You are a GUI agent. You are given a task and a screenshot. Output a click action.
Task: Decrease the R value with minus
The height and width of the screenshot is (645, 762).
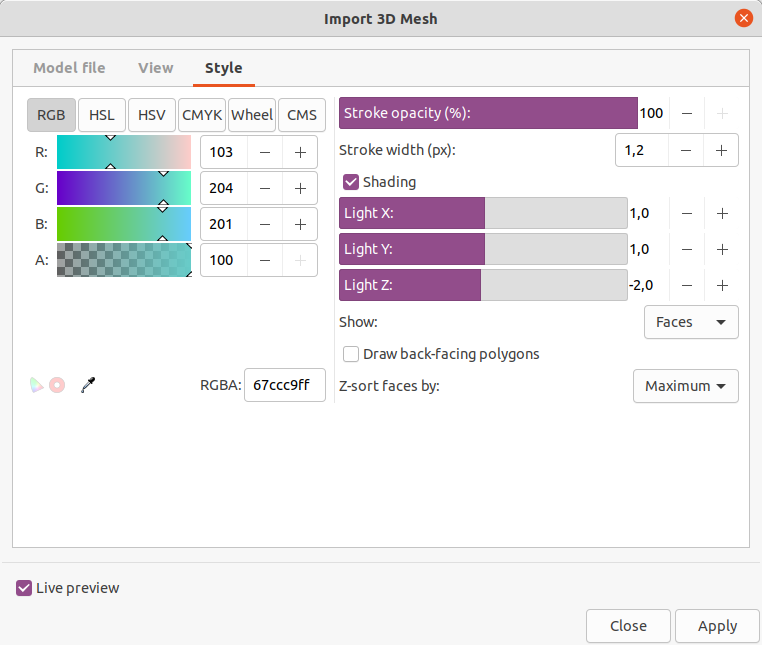pyautogui.click(x=265, y=152)
